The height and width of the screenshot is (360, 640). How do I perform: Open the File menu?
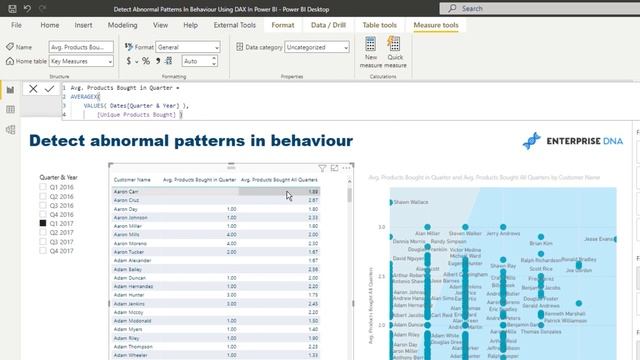point(16,25)
